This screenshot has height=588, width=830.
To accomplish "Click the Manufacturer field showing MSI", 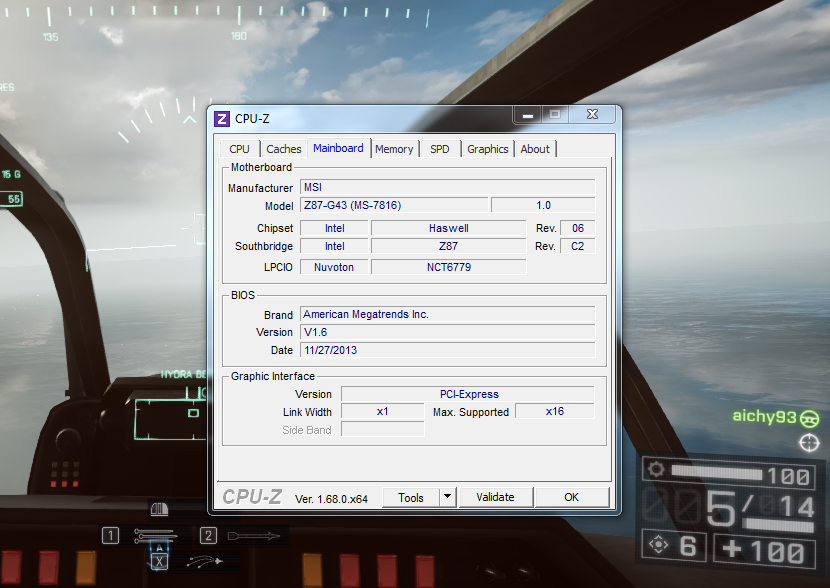I will click(x=448, y=187).
